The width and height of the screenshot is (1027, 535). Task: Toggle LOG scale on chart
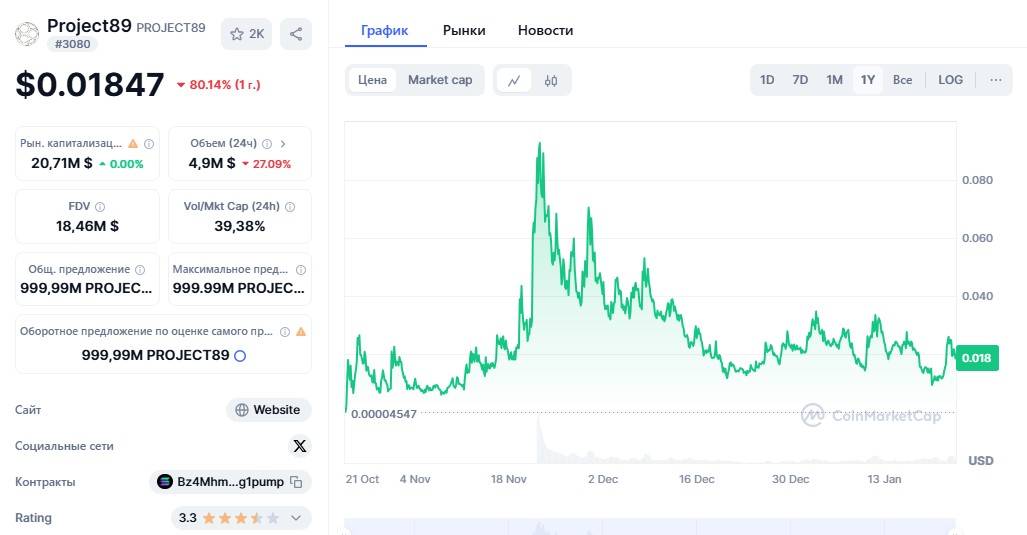click(950, 80)
